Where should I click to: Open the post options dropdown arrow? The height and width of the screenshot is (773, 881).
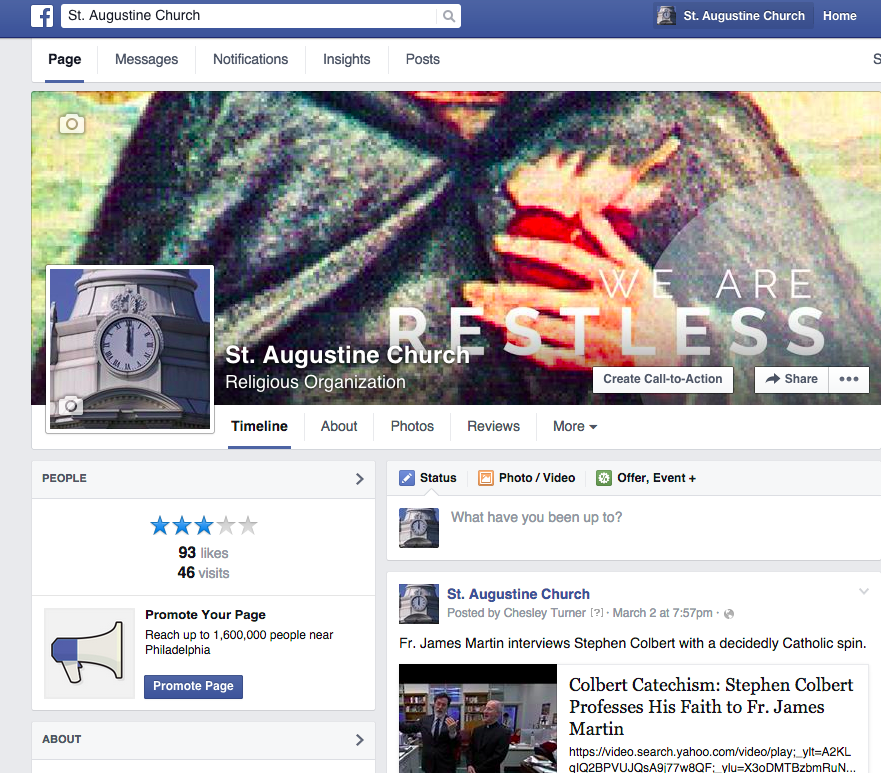pos(864,591)
